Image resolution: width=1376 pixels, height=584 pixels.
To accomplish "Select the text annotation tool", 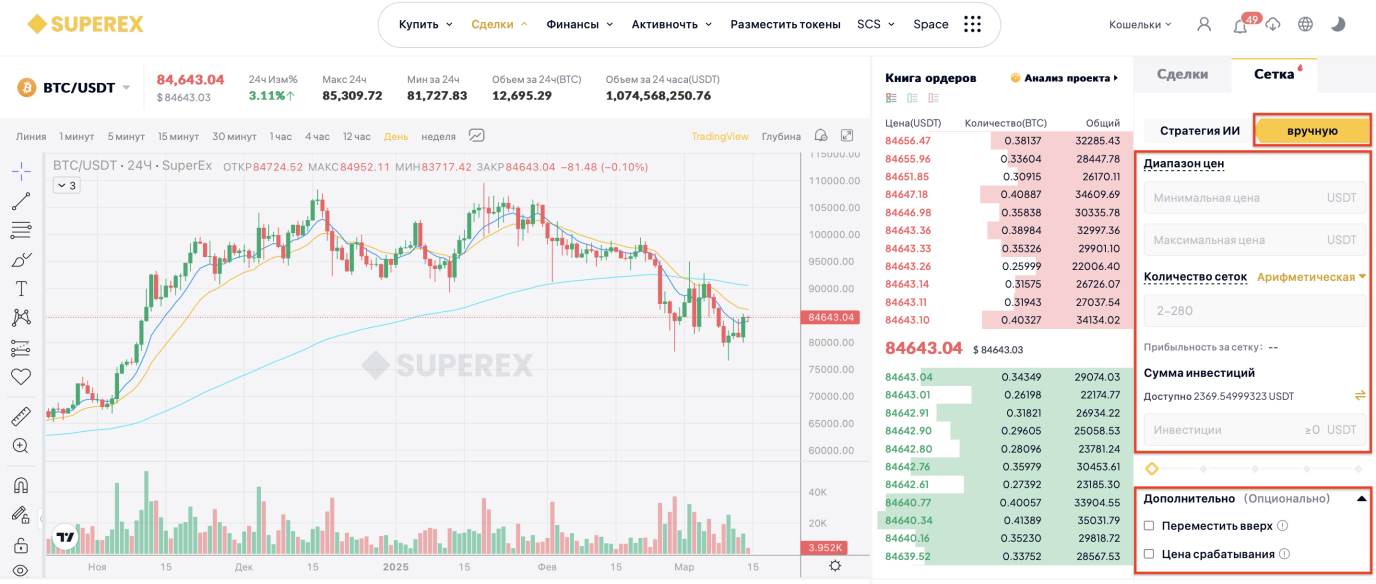I will click(x=21, y=288).
